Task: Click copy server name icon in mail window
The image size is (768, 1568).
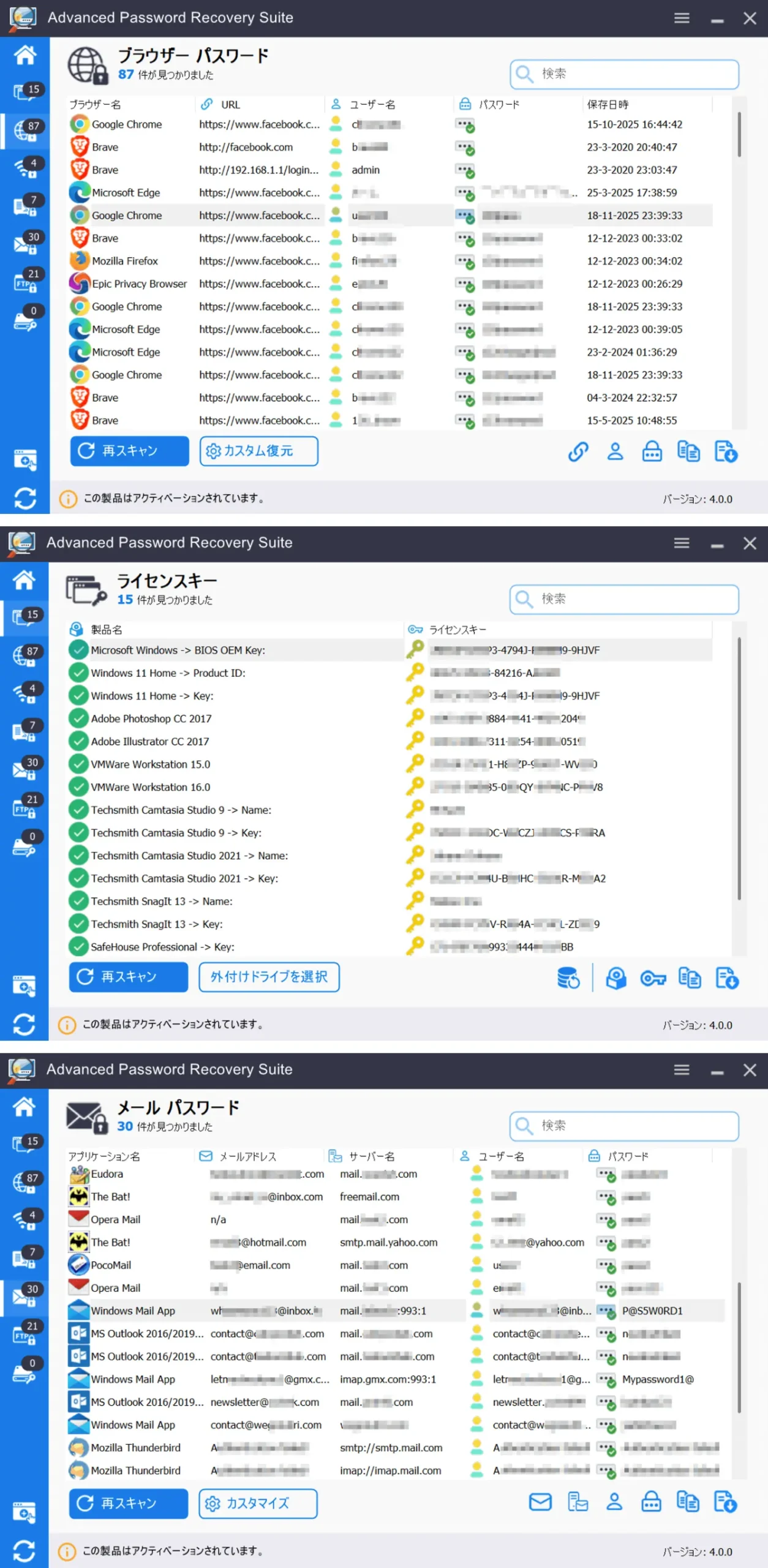Action: click(578, 1502)
